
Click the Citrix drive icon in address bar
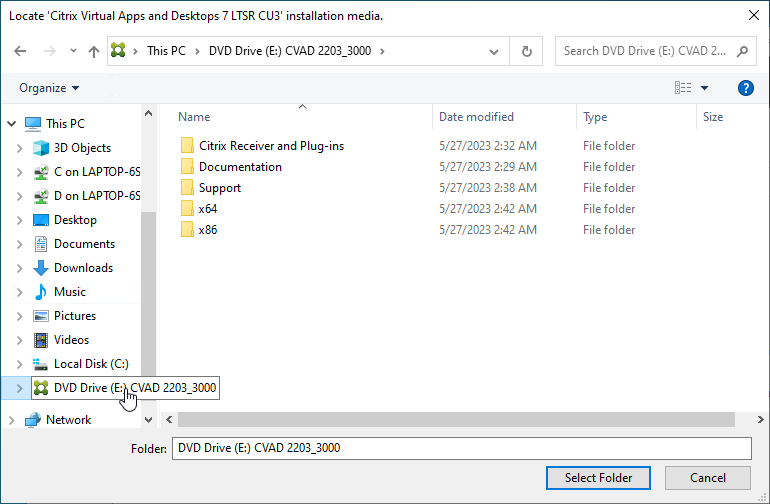(x=118, y=50)
